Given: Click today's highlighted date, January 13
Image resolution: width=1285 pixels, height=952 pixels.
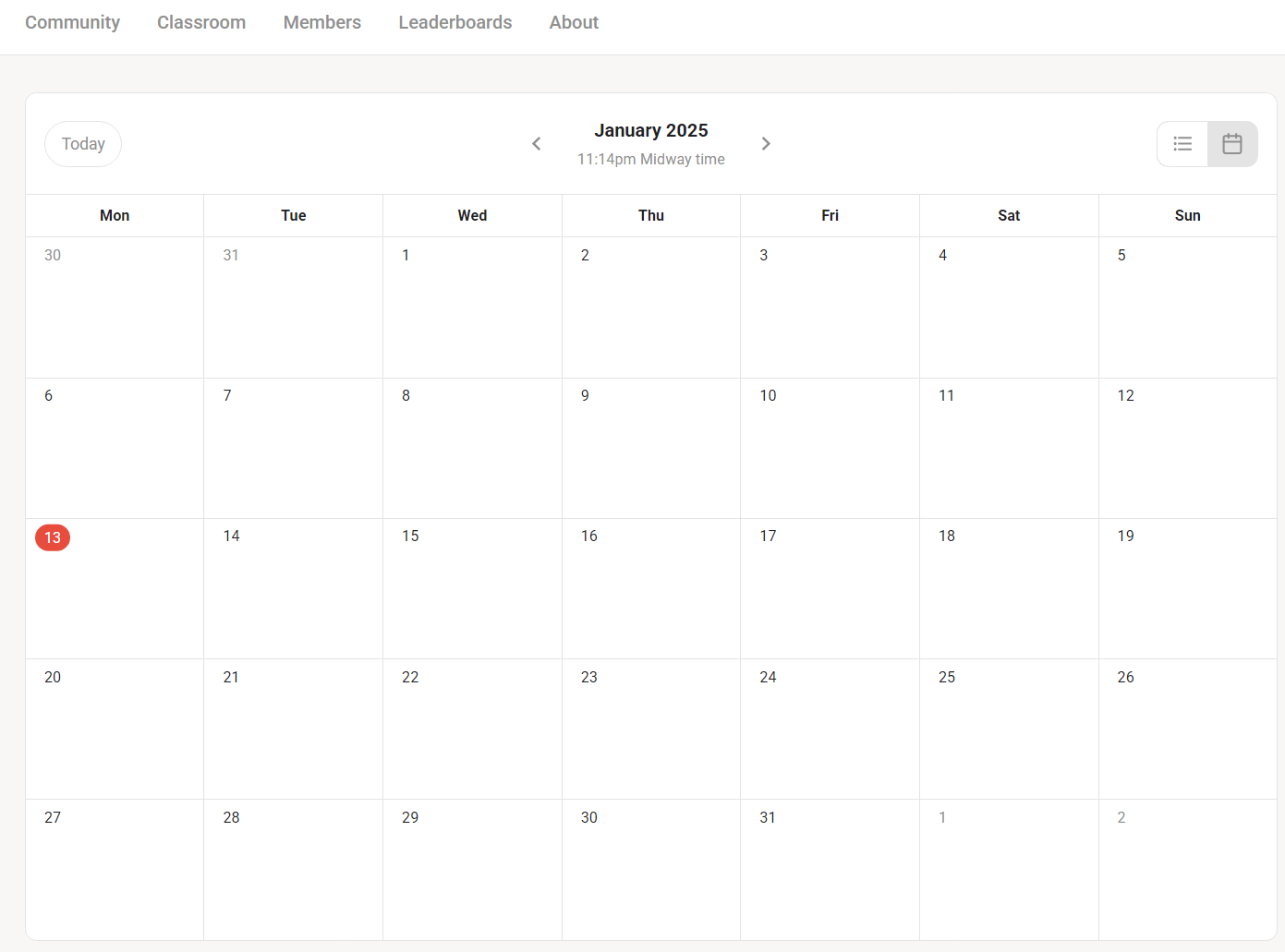Looking at the screenshot, I should click(x=52, y=537).
